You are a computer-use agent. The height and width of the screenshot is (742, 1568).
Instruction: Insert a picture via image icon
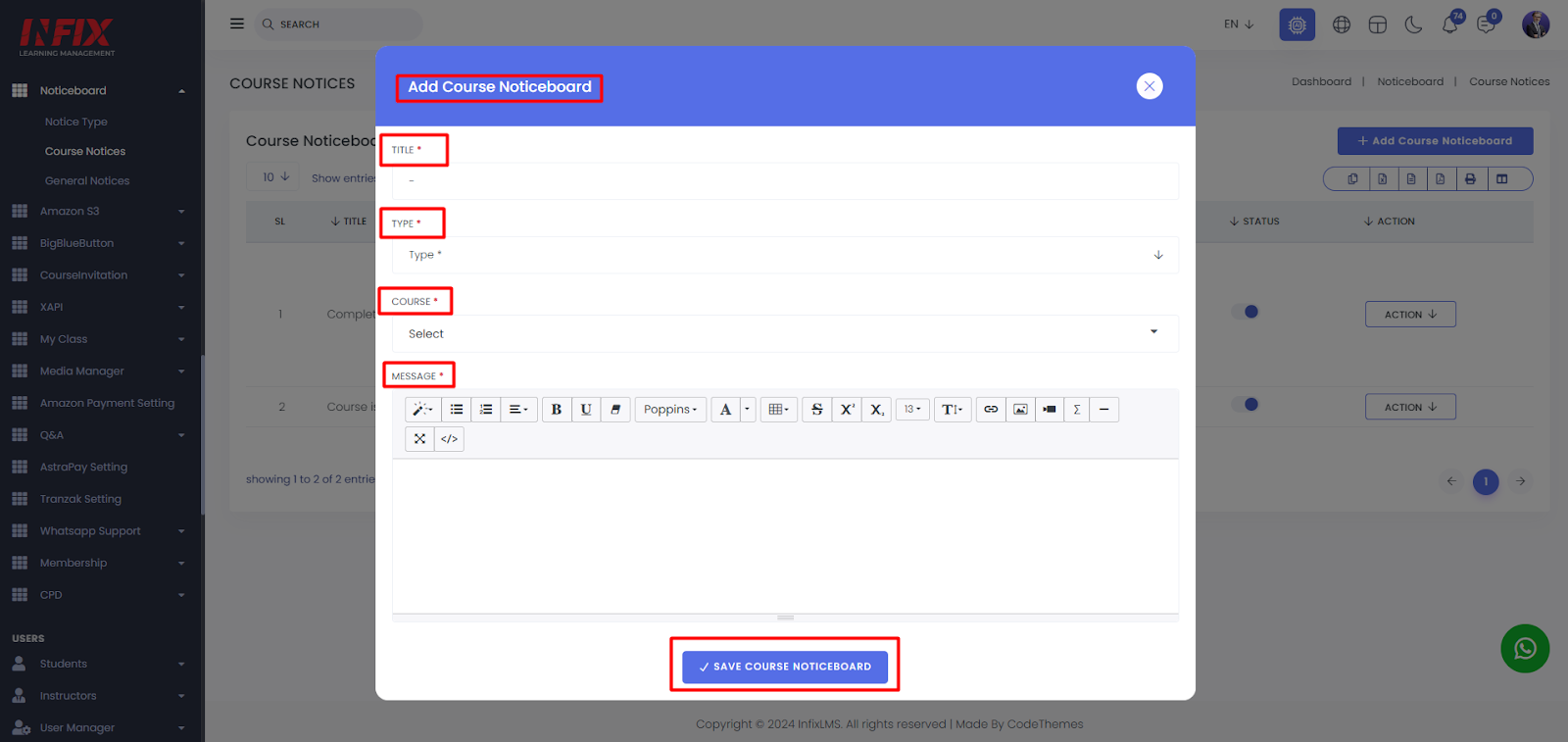pyautogui.click(x=1020, y=410)
